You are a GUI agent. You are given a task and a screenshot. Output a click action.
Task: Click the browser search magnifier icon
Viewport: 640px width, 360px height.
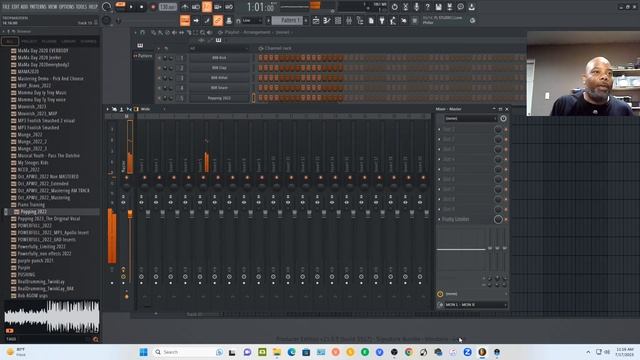click(x=96, y=339)
